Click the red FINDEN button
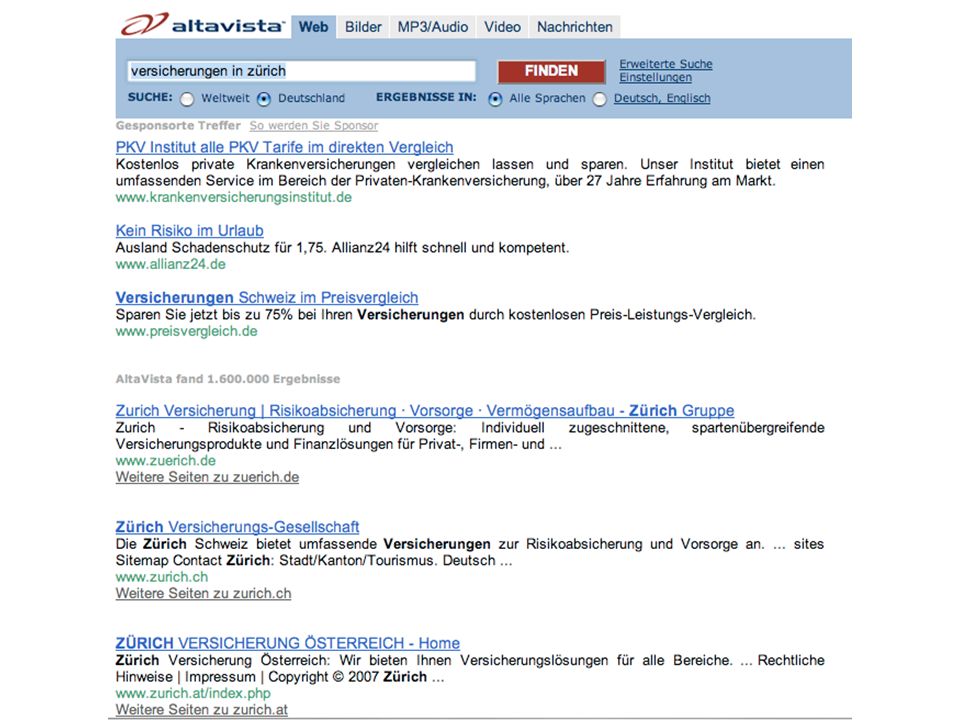The image size is (960, 720). (x=551, y=71)
